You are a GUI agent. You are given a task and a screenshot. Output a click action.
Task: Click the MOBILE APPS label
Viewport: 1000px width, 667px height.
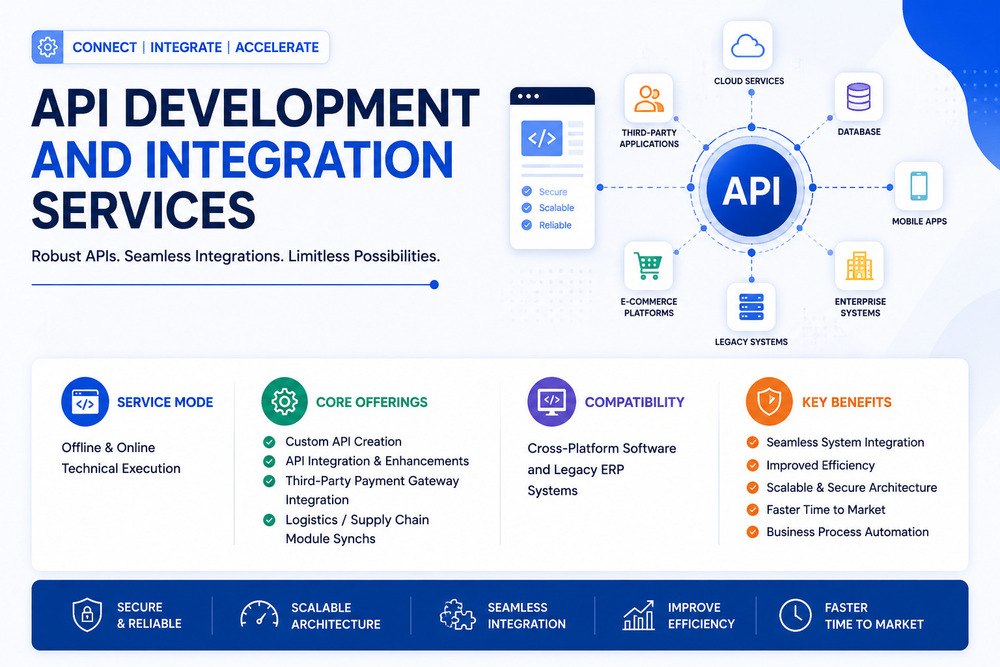tap(920, 221)
